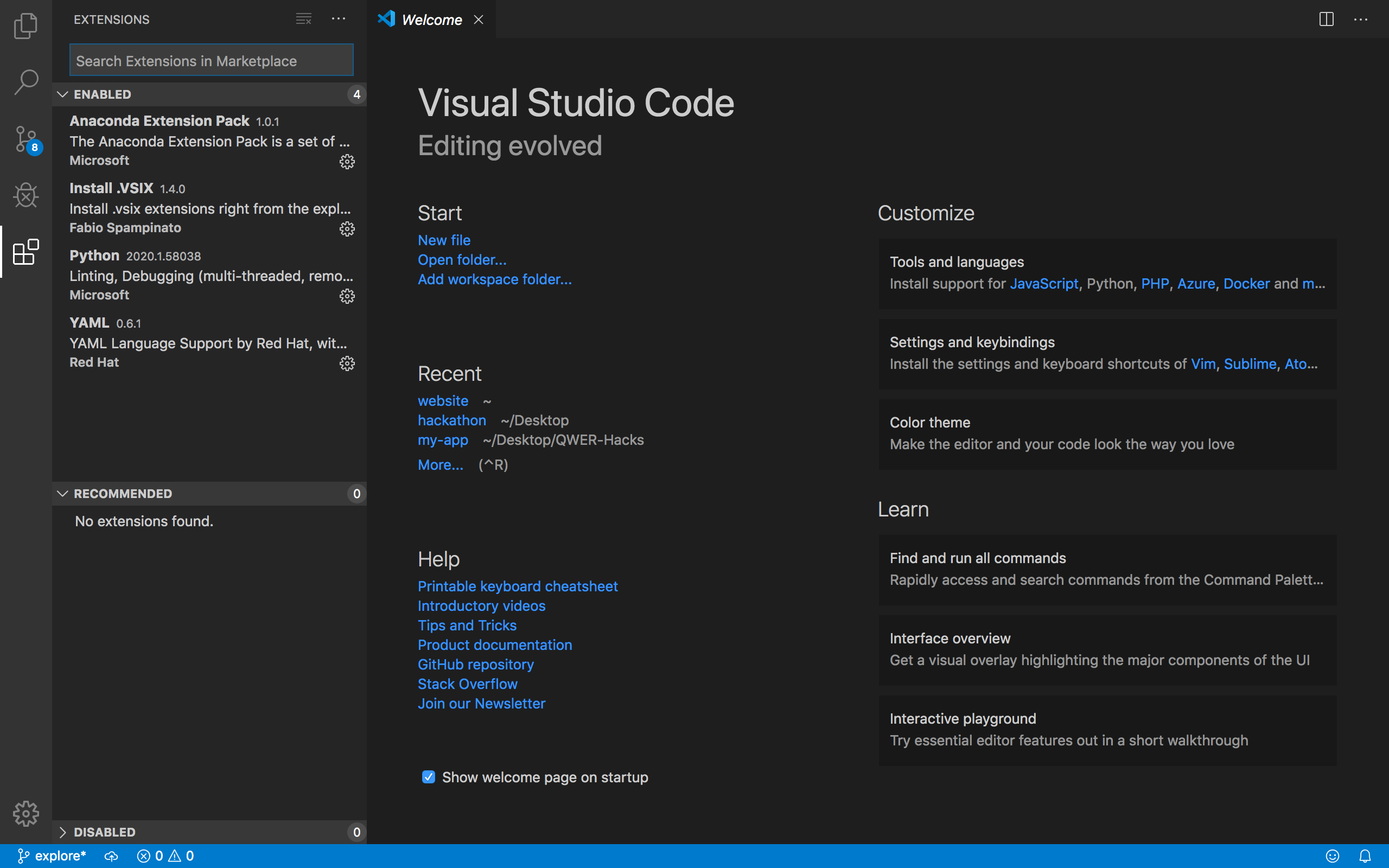Screen dimensions: 1389x868
Task: Click the New file link
Action: click(444, 240)
